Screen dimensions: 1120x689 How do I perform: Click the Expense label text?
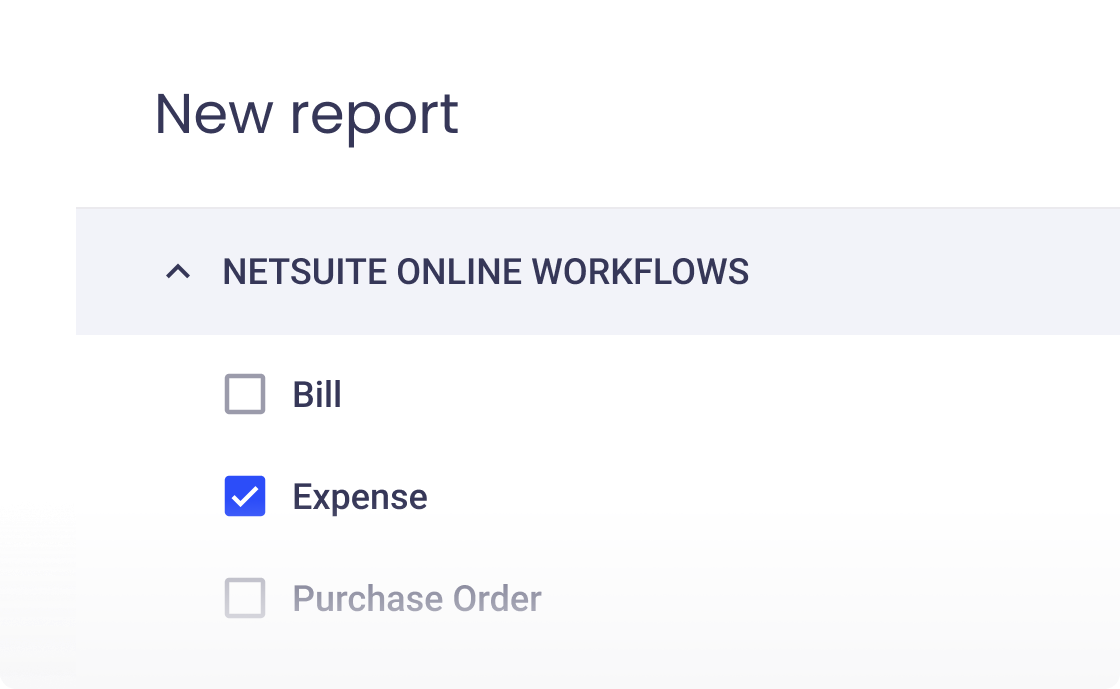tap(358, 496)
